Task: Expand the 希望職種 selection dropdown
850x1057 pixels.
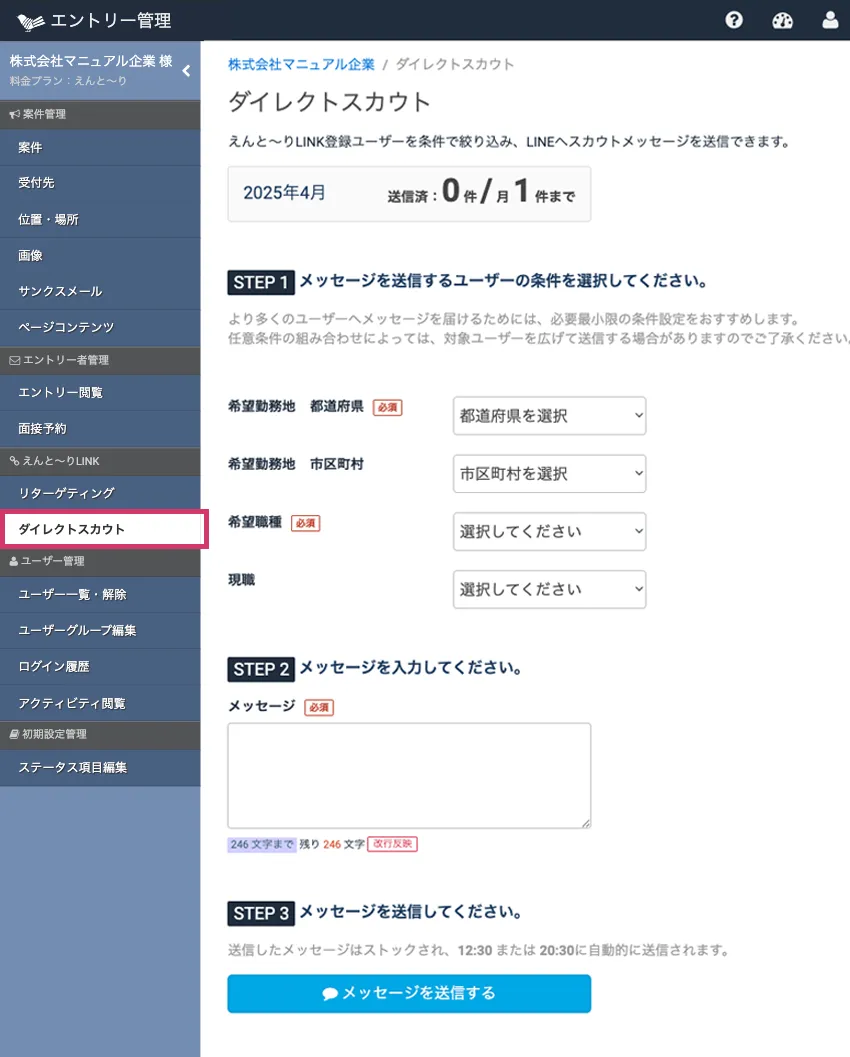Action: (549, 532)
